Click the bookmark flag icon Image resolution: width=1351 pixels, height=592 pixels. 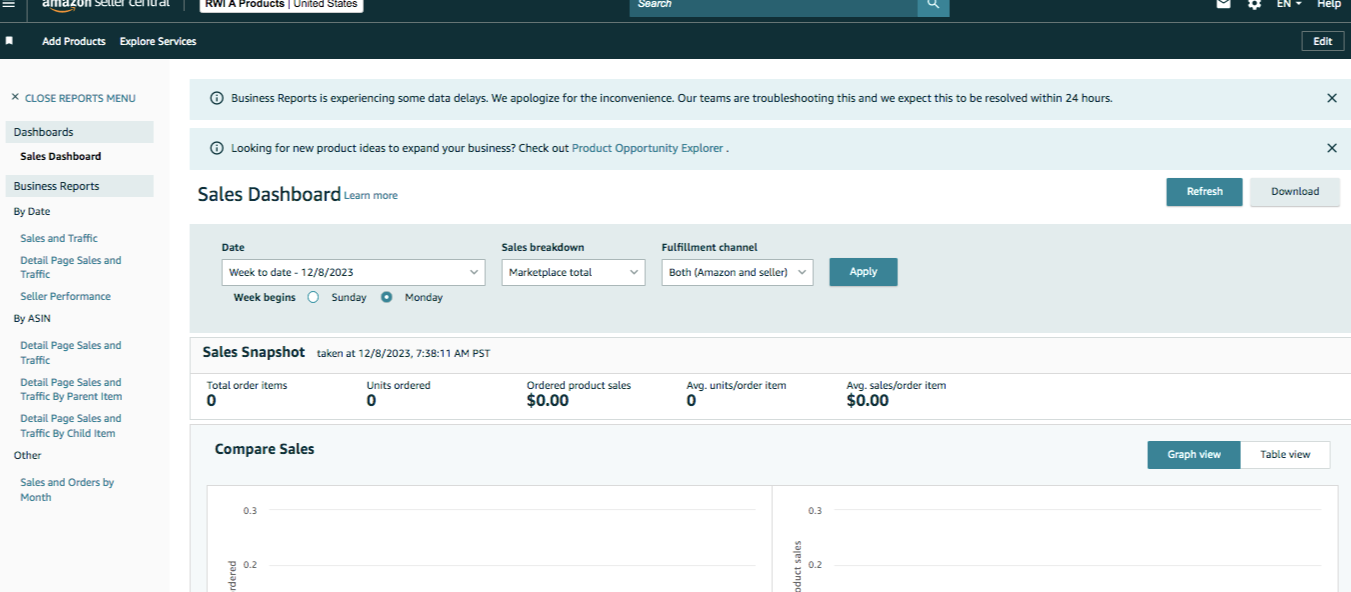pos(9,41)
